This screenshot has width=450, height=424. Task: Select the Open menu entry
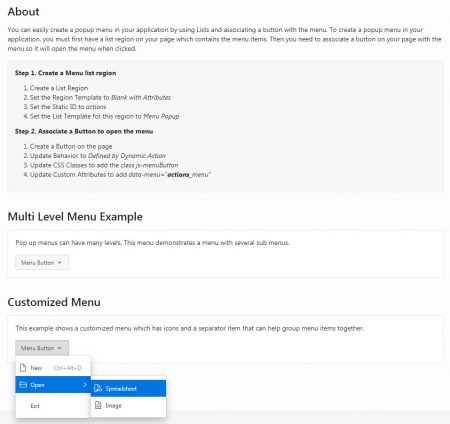point(53,385)
